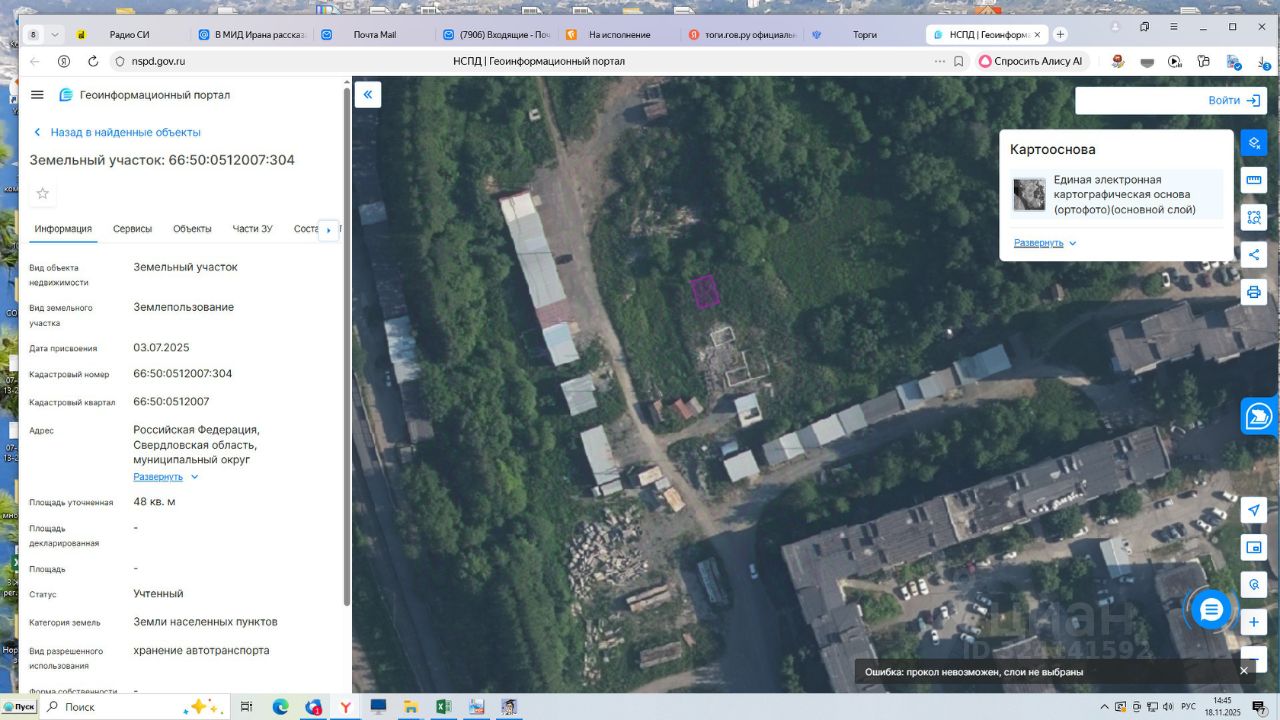Activate the area selection search tool
1280x720 pixels.
point(1254,217)
